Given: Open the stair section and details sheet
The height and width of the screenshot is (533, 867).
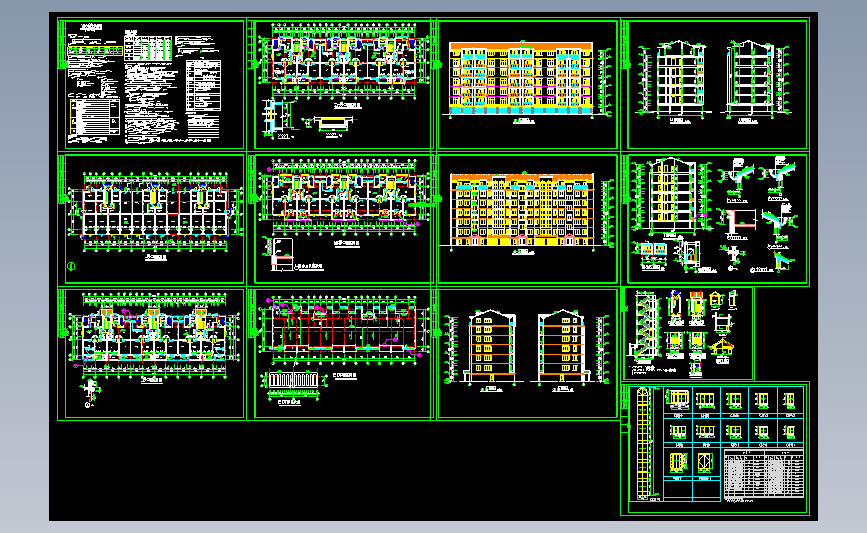Looking at the screenshot, I should point(687,333).
